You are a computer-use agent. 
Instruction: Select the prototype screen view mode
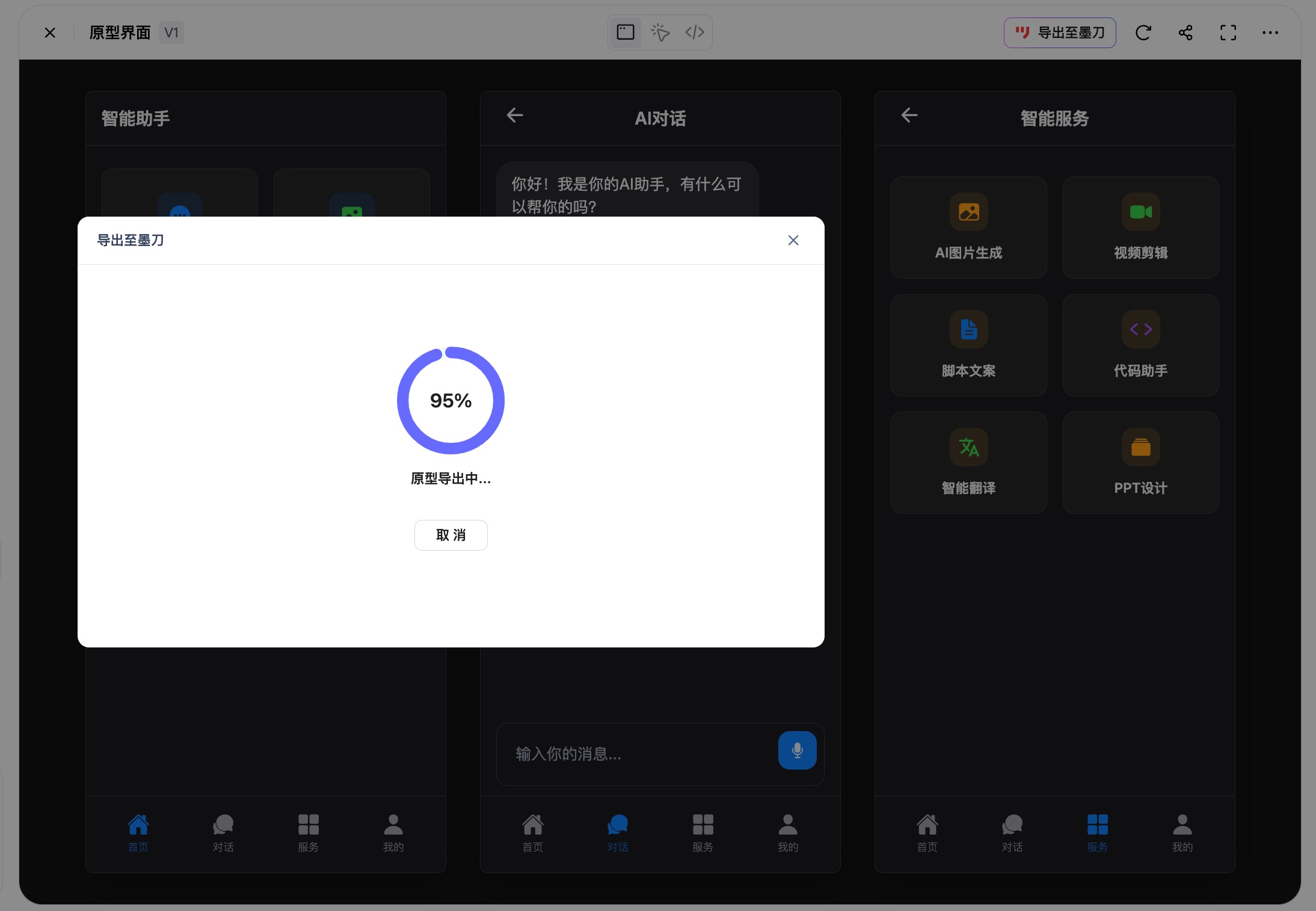click(626, 32)
